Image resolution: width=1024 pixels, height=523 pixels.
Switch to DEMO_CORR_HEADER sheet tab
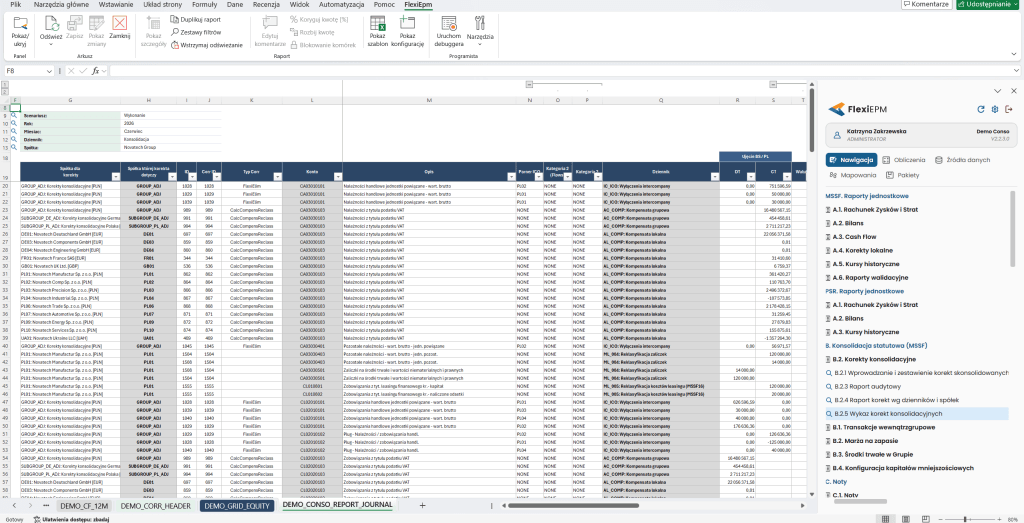tap(156, 505)
